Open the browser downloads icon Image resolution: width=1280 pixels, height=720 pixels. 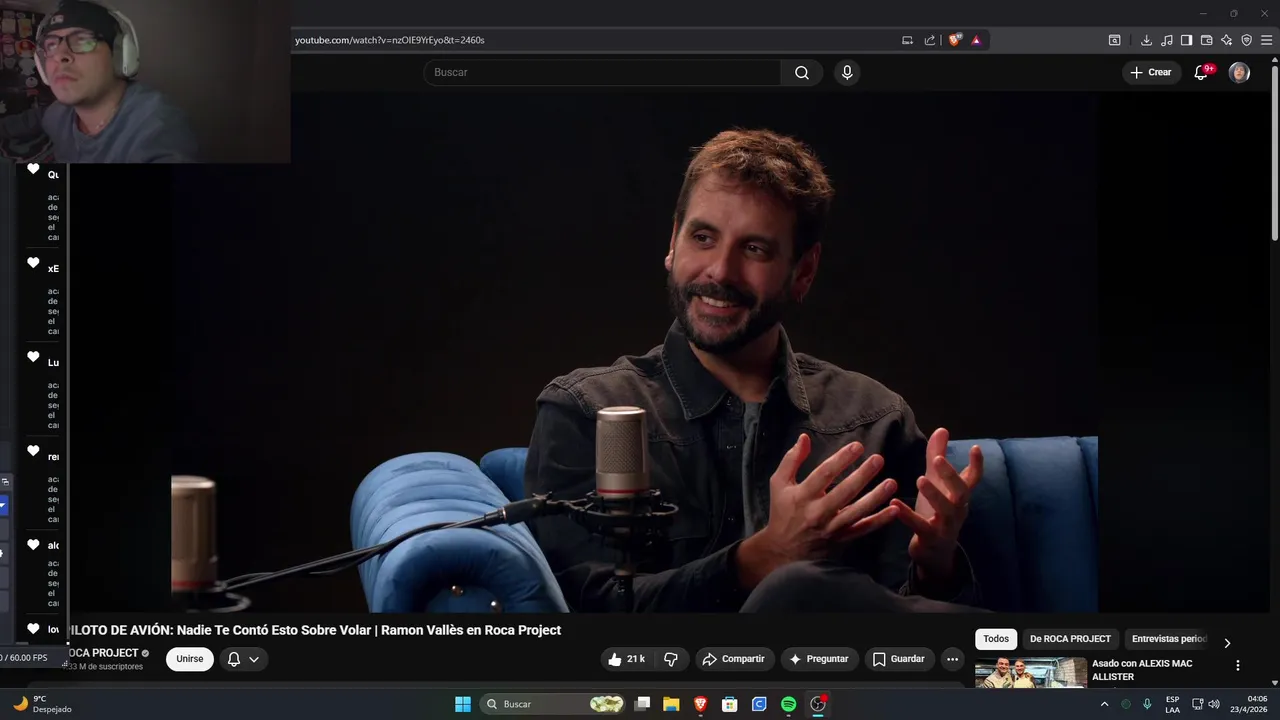click(x=1146, y=40)
